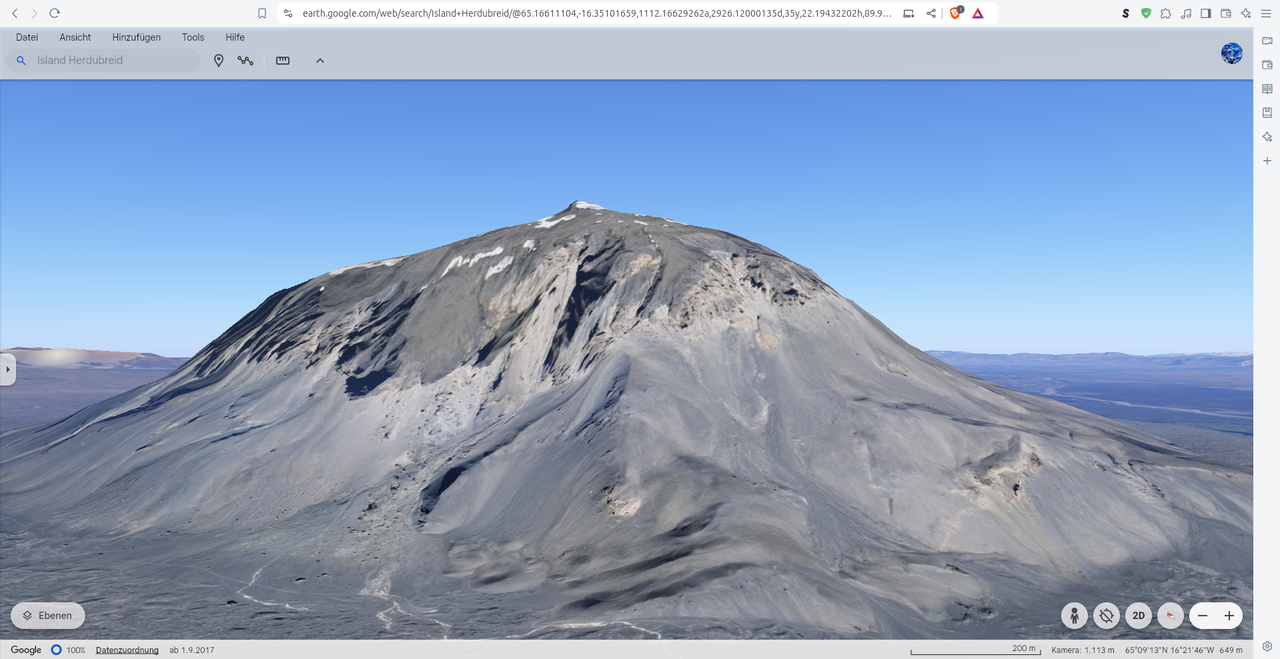Select the draw path or polygon tool
The image size is (1280, 659).
pos(246,61)
